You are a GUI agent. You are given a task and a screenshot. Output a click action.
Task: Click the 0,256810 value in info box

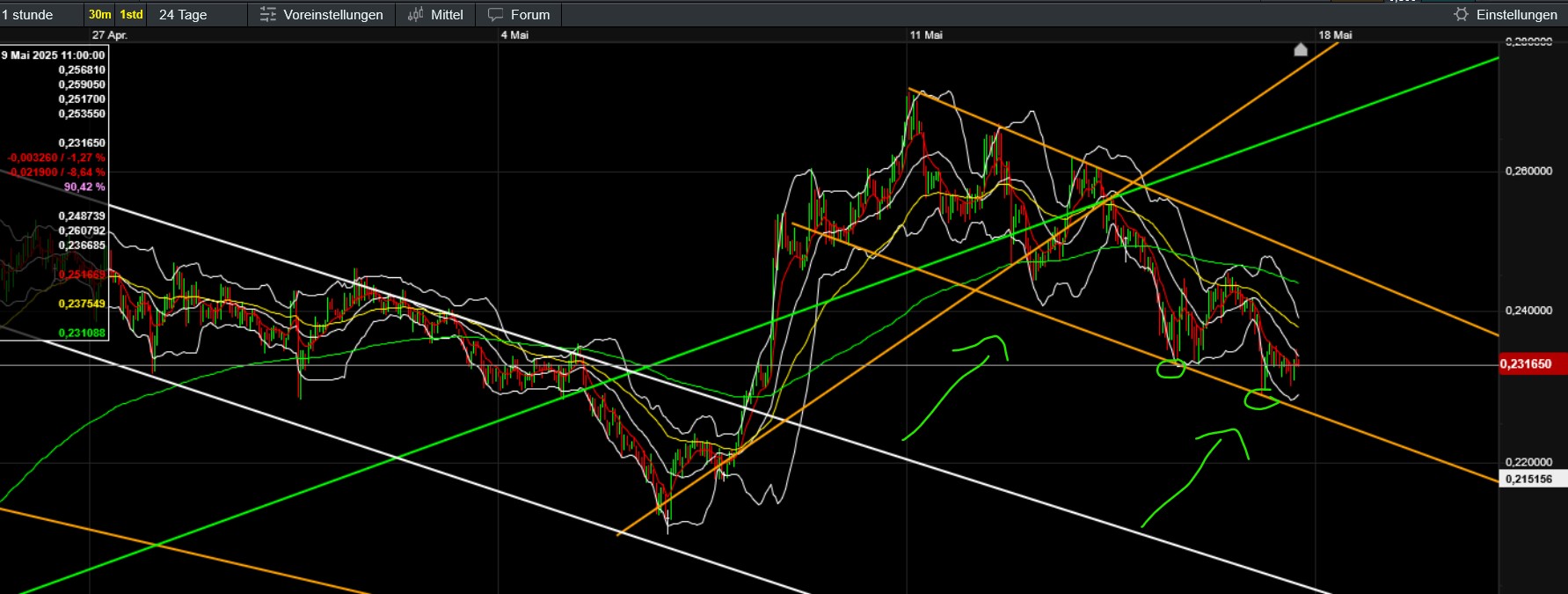[82, 70]
